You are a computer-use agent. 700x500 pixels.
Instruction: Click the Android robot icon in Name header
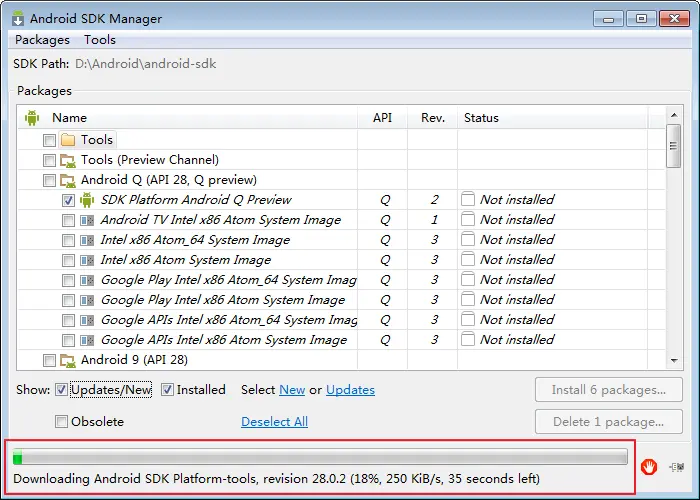(32, 118)
